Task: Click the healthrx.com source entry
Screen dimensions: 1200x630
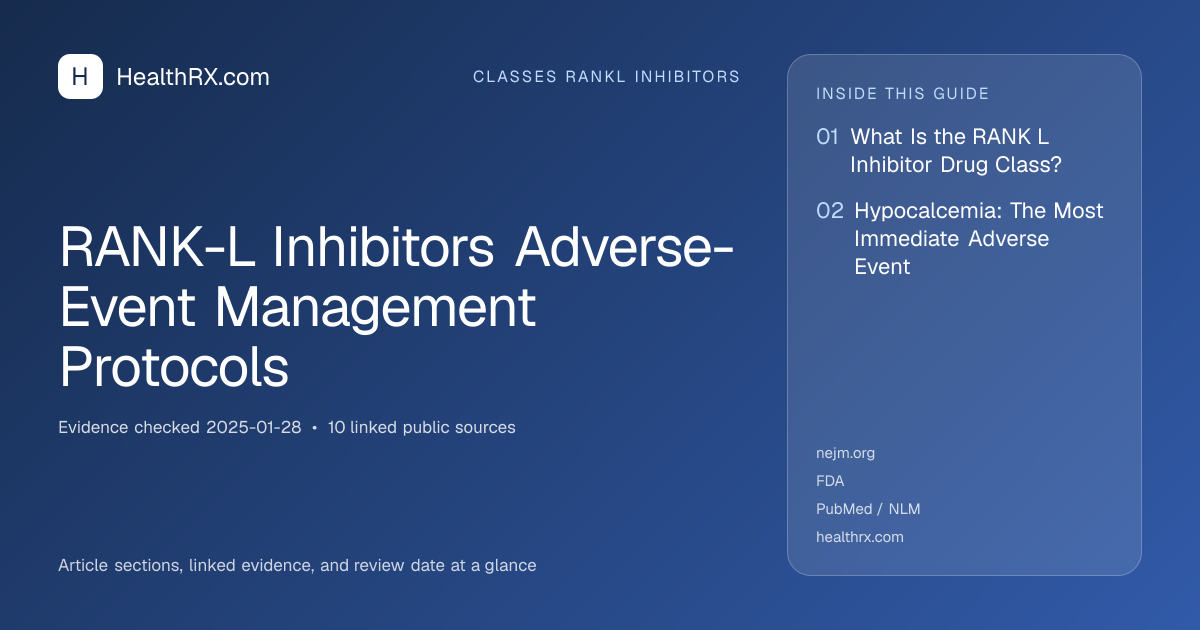Action: 860,537
